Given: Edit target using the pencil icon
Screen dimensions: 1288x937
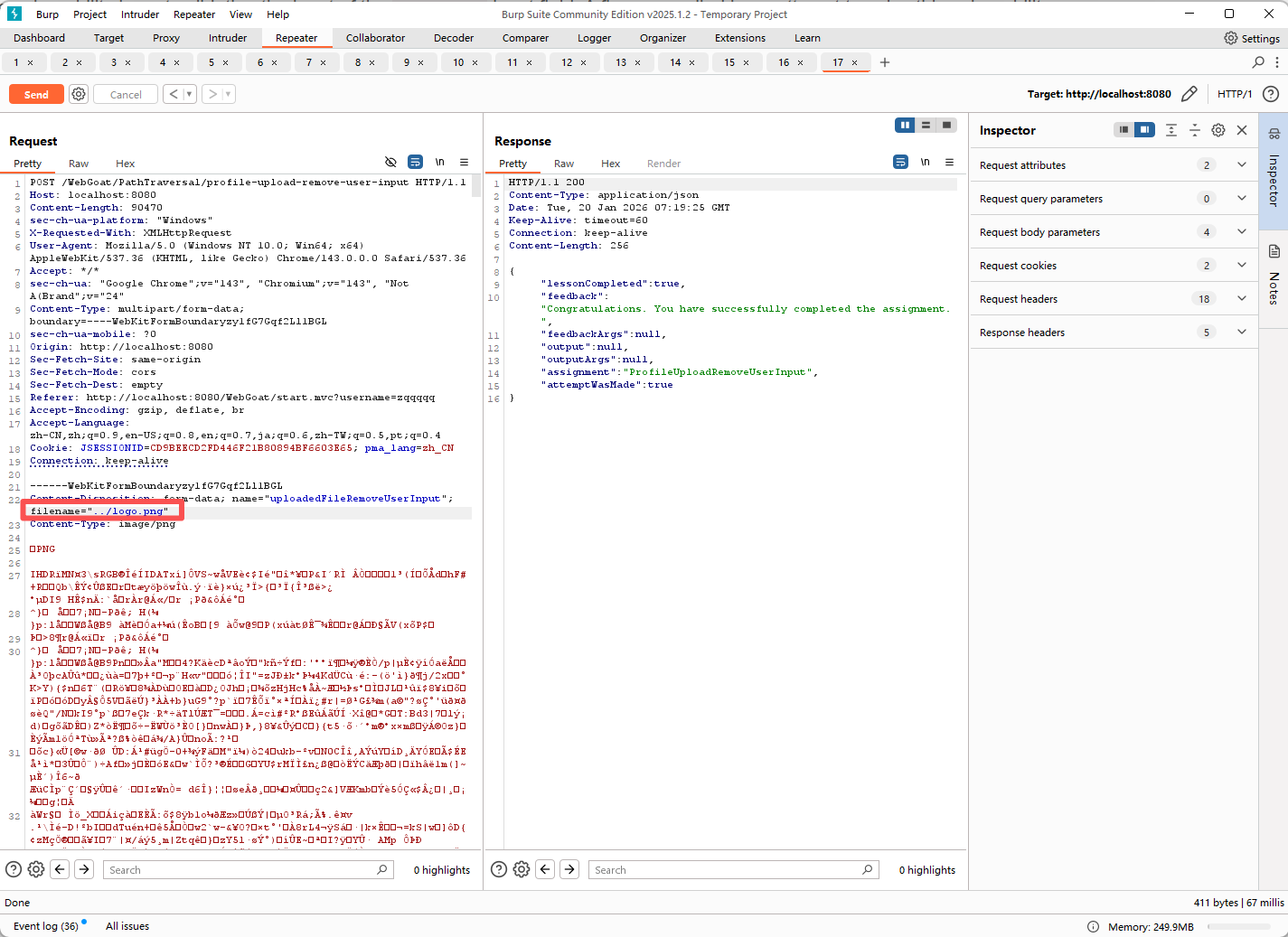Looking at the screenshot, I should click(x=1189, y=94).
